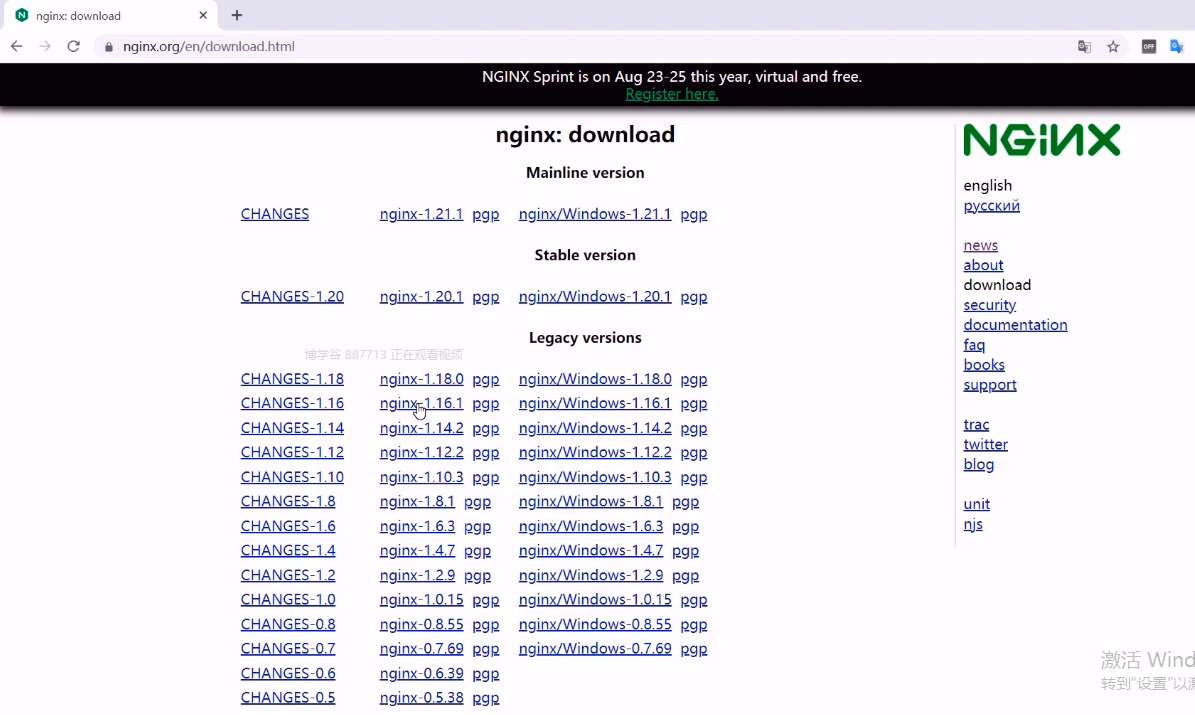Download nginx/Windows-1.6.3

(591, 526)
